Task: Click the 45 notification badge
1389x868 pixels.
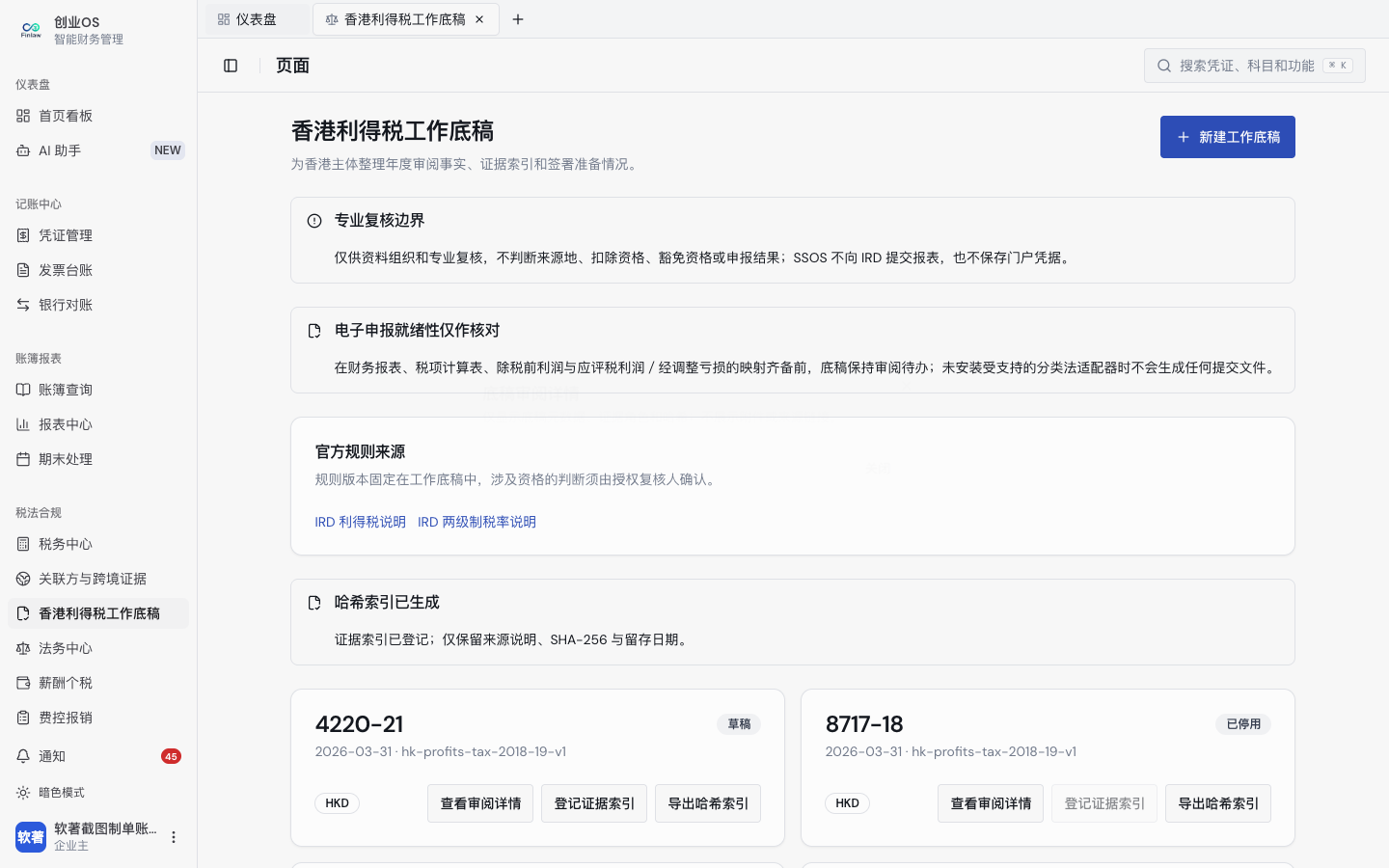Action: click(171, 756)
